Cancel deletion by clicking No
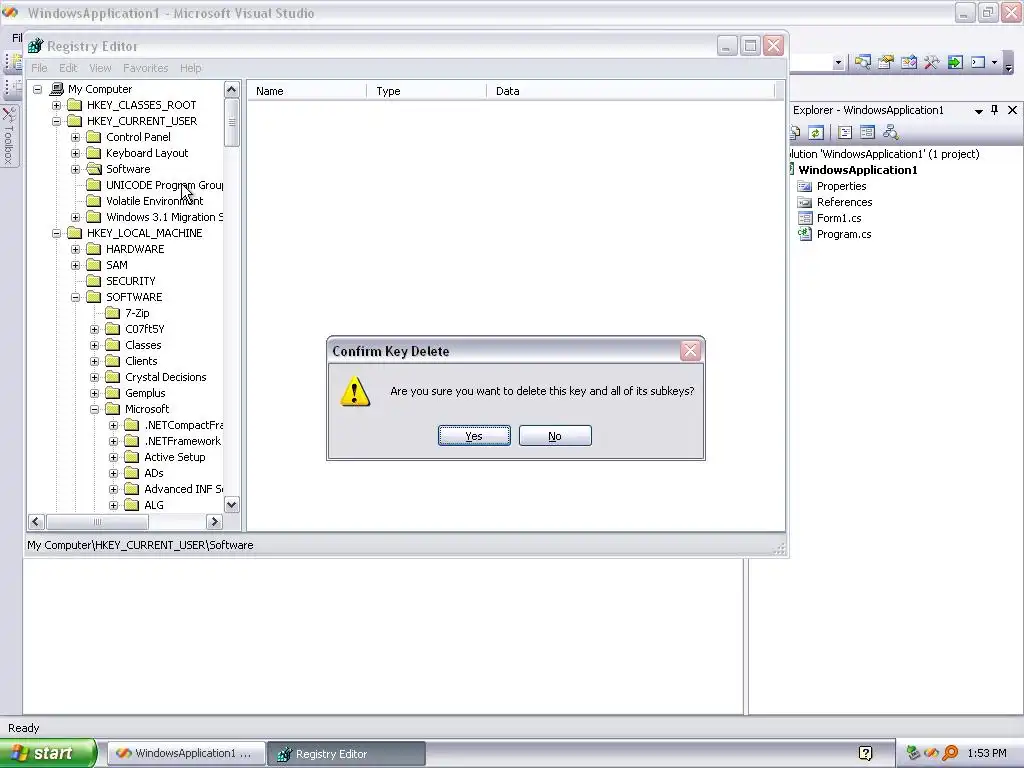Screen dimensions: 1024x768 coord(555,436)
